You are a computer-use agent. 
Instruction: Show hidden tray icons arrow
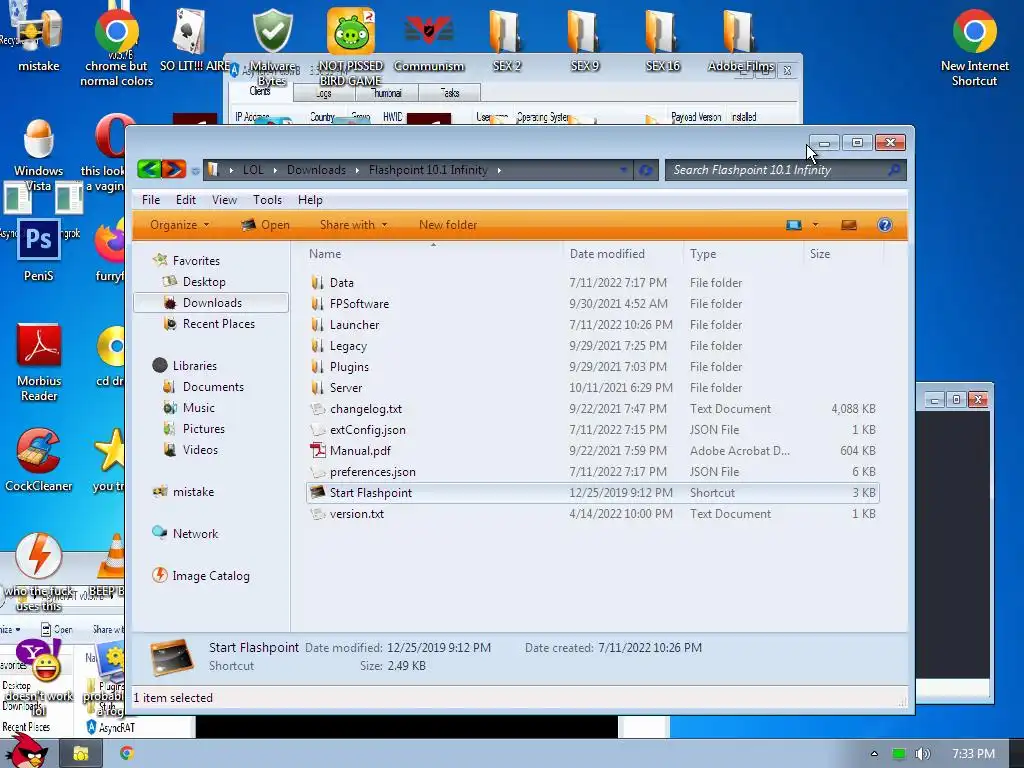tap(874, 754)
